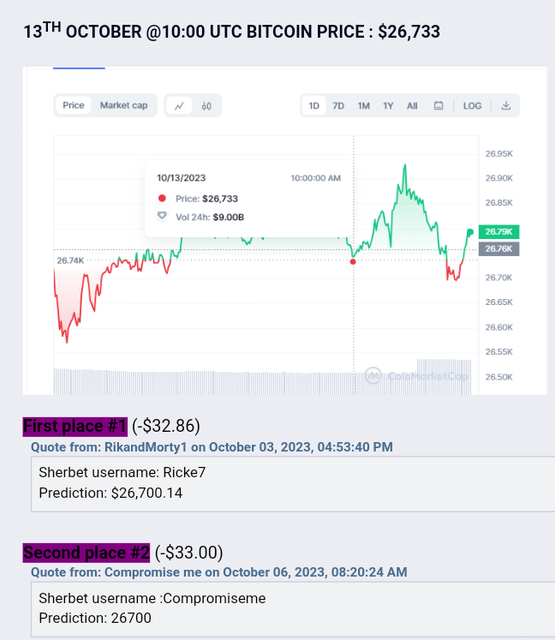The height and width of the screenshot is (640, 555).
Task: Select the All time range
Action: point(412,106)
